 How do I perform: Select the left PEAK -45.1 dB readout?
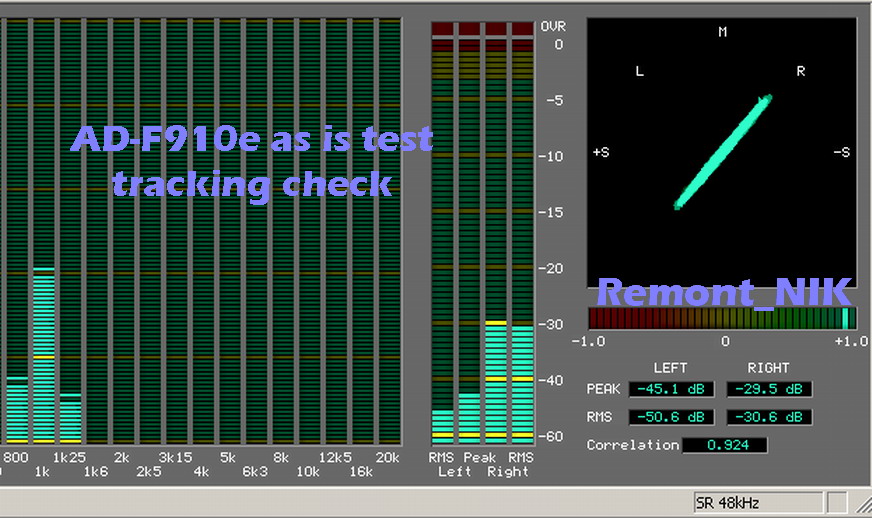click(x=670, y=389)
